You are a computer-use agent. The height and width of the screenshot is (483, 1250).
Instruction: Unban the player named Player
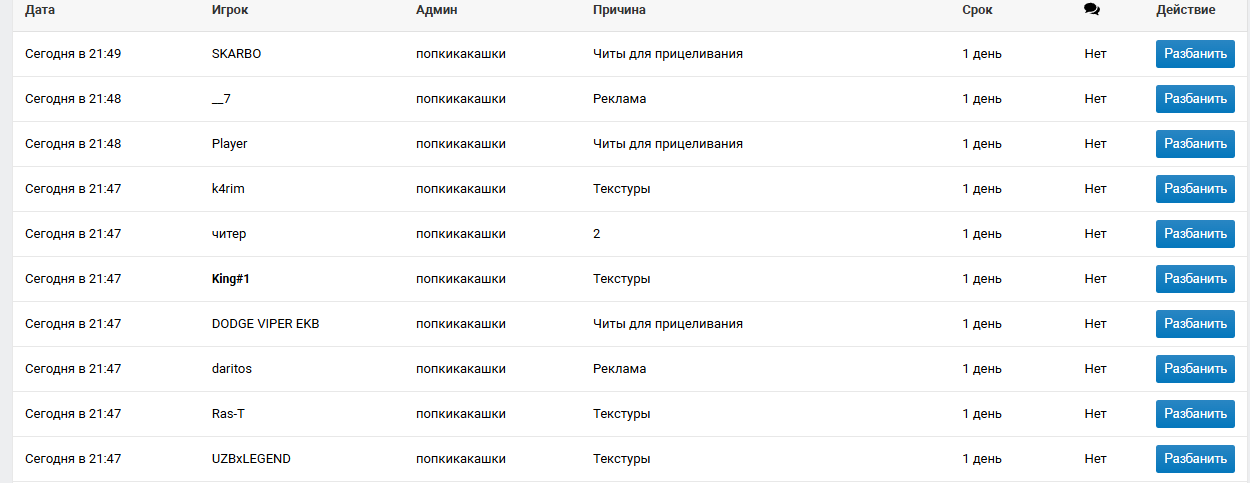[1195, 144]
